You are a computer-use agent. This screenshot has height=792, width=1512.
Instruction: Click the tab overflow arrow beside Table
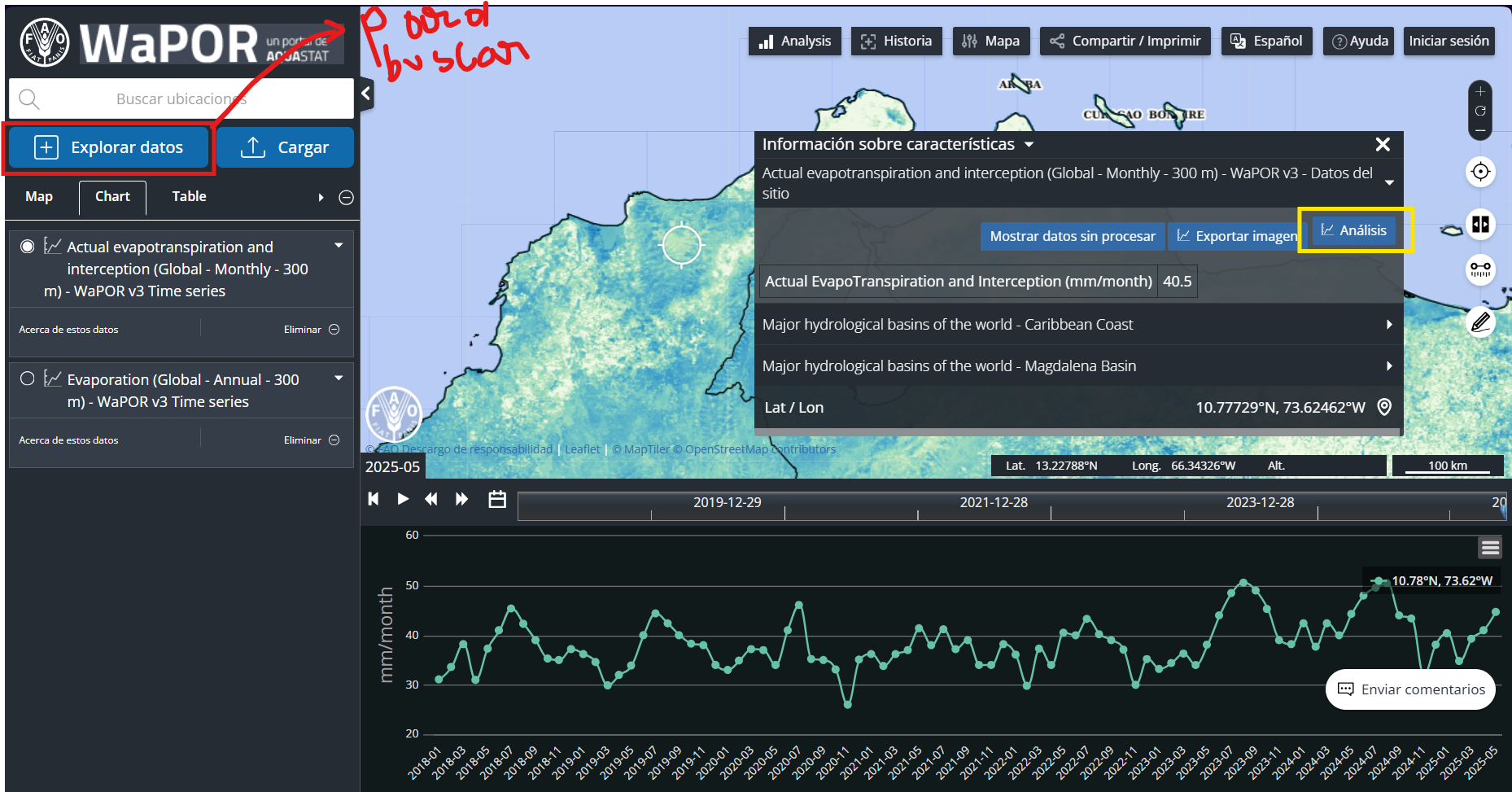[321, 198]
